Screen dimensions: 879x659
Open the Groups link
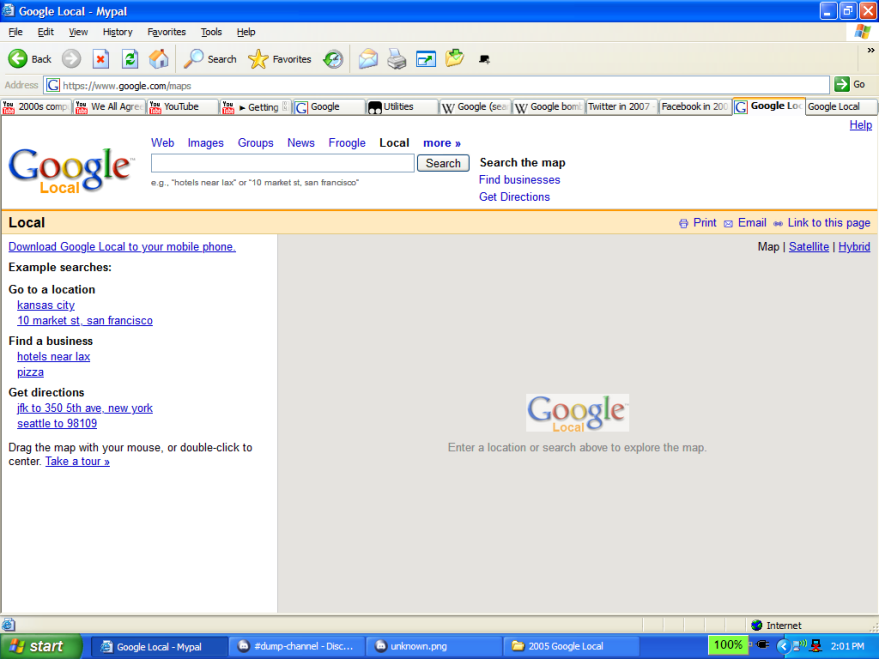(255, 143)
